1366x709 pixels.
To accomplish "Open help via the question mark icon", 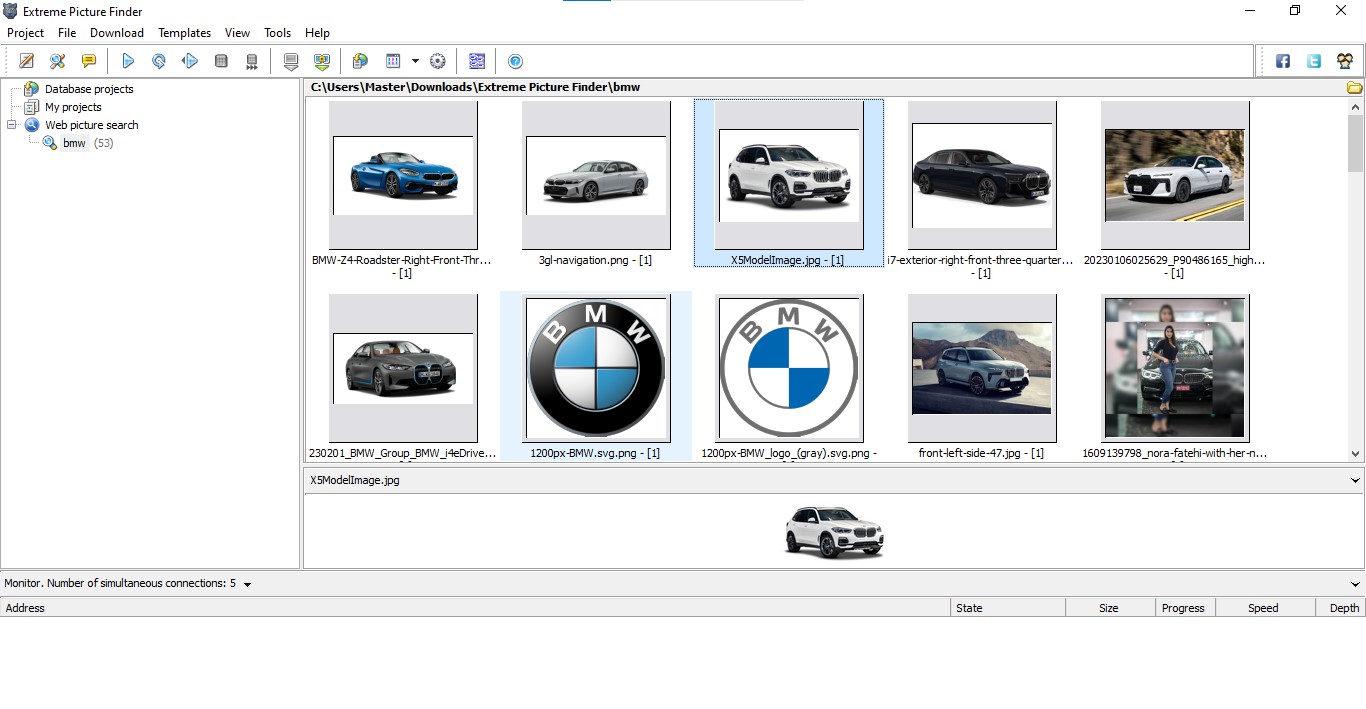I will (515, 61).
